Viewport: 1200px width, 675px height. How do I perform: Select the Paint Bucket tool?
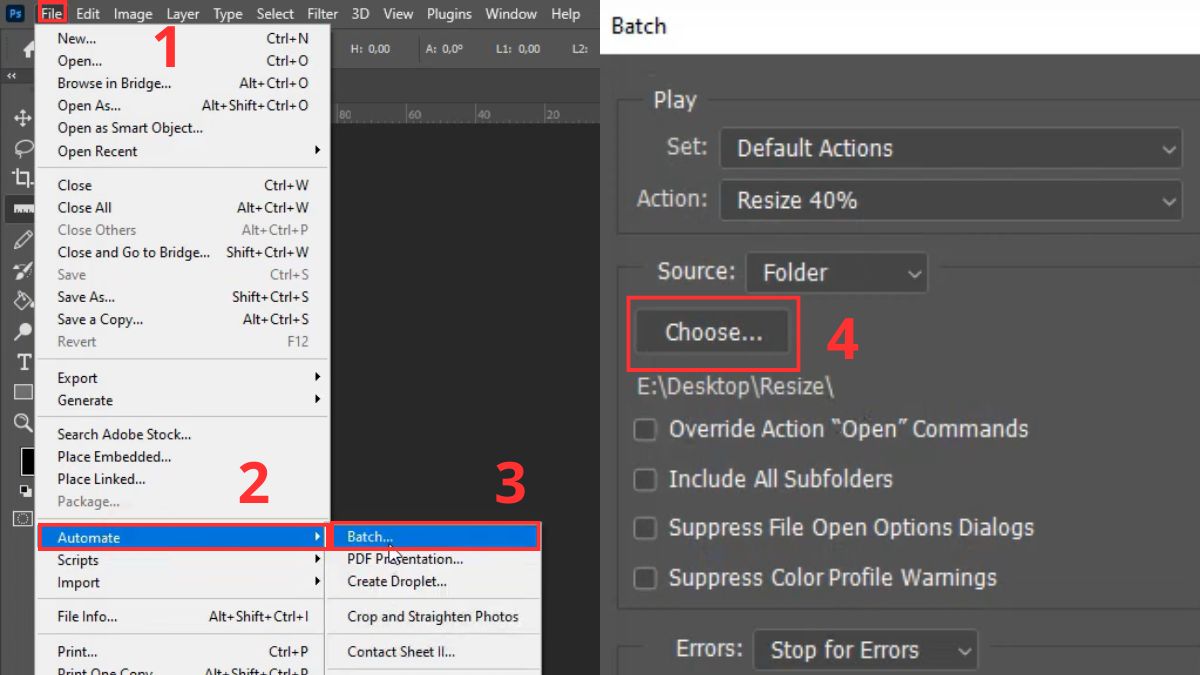click(22, 300)
